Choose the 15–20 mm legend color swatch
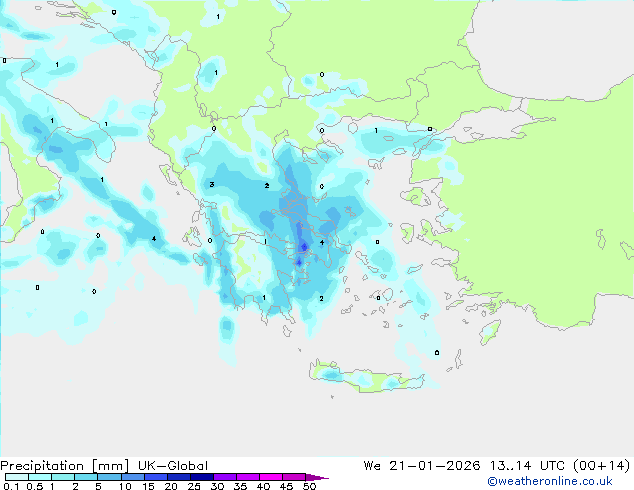Screen dimensions: 634x490 [x=156, y=477]
